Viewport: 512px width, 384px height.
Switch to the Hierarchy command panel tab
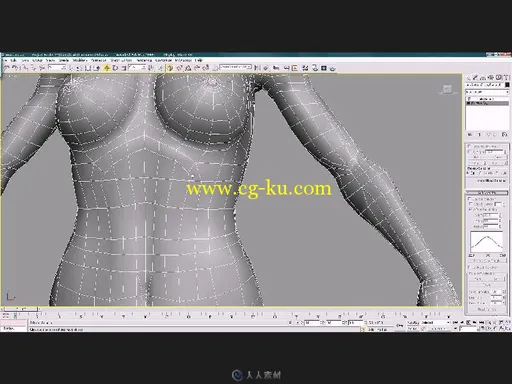[x=483, y=77]
